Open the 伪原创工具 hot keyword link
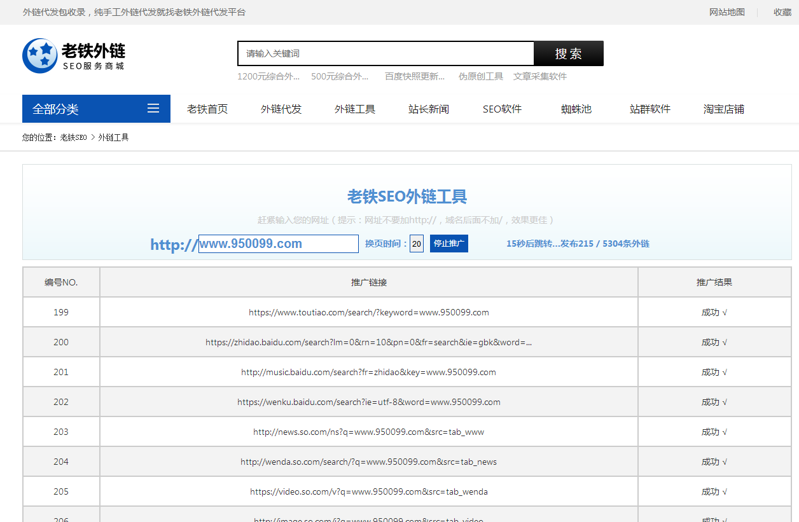 click(x=481, y=76)
